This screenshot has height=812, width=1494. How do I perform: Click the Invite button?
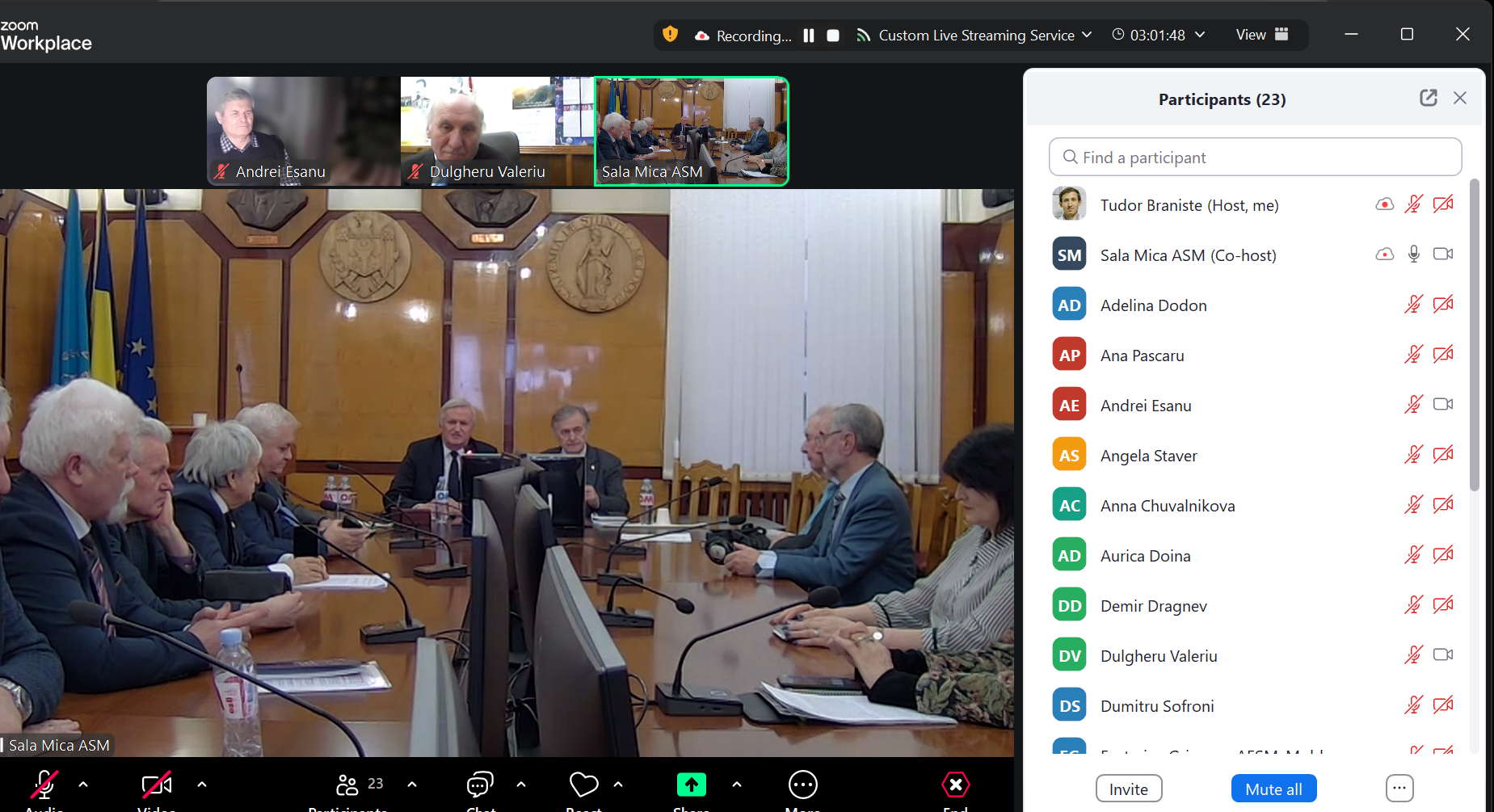[1128, 789]
